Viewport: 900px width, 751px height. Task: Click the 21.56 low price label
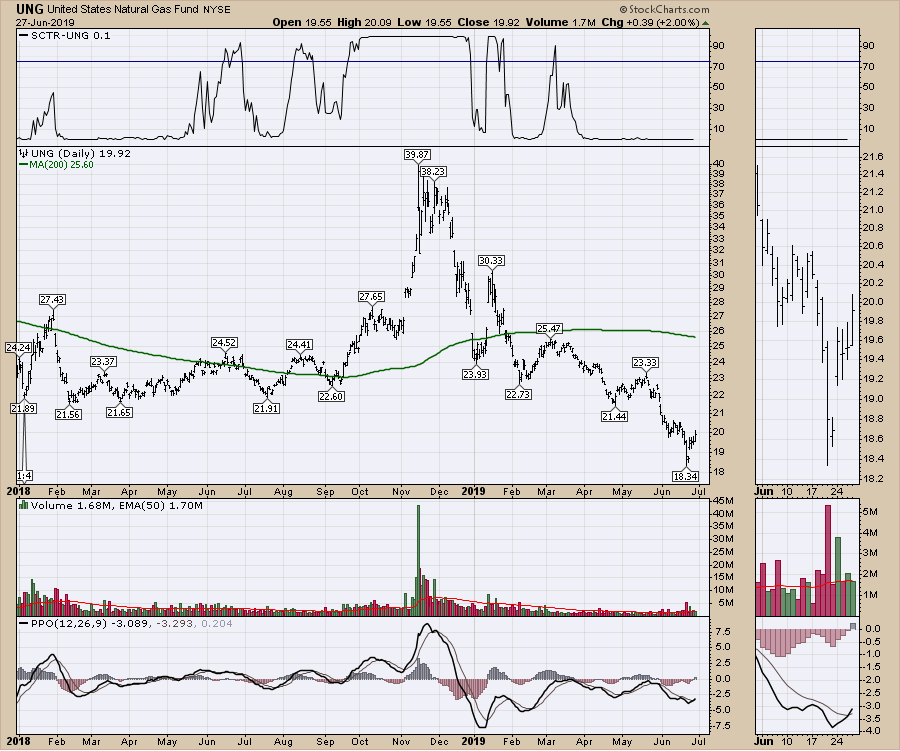click(x=68, y=414)
